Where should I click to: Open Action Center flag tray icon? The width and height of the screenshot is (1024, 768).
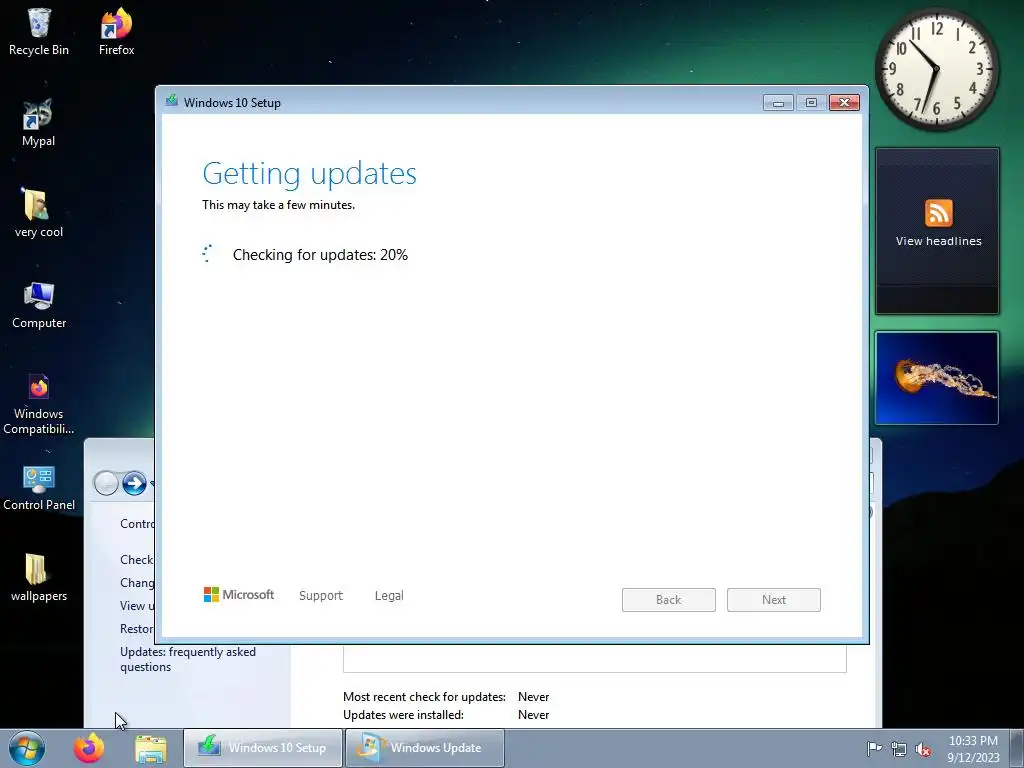coord(874,748)
